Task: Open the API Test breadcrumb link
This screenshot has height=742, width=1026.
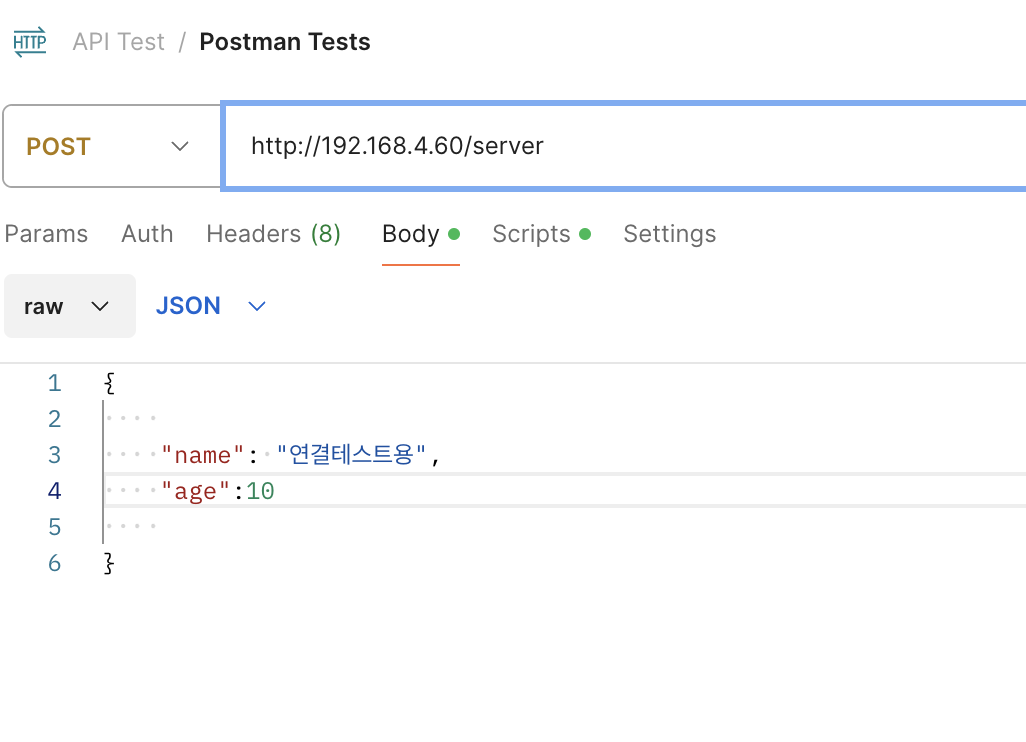Action: [118, 42]
